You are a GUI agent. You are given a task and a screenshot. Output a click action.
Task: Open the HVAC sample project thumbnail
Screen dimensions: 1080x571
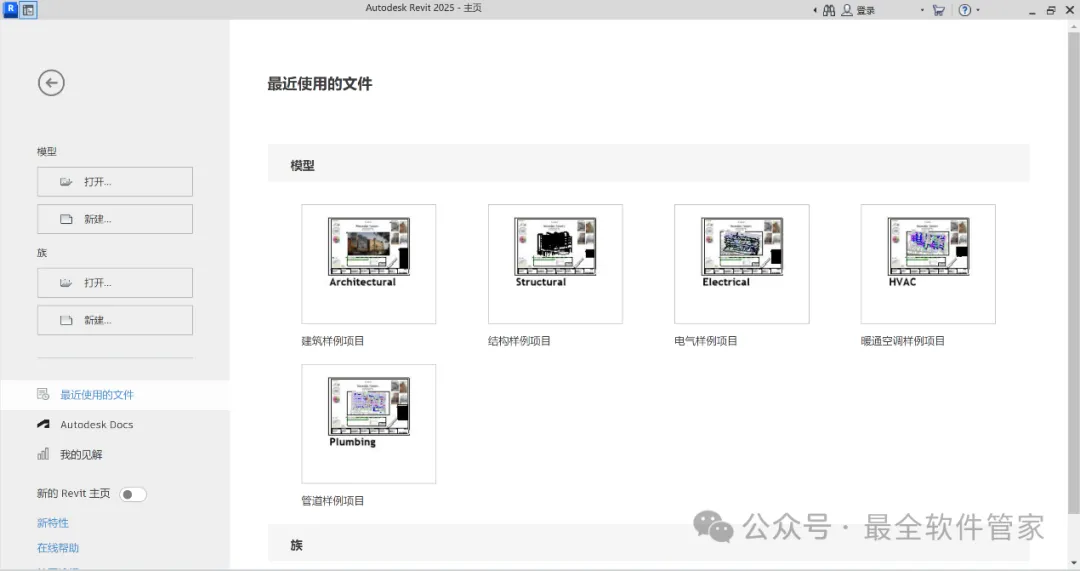coord(928,264)
